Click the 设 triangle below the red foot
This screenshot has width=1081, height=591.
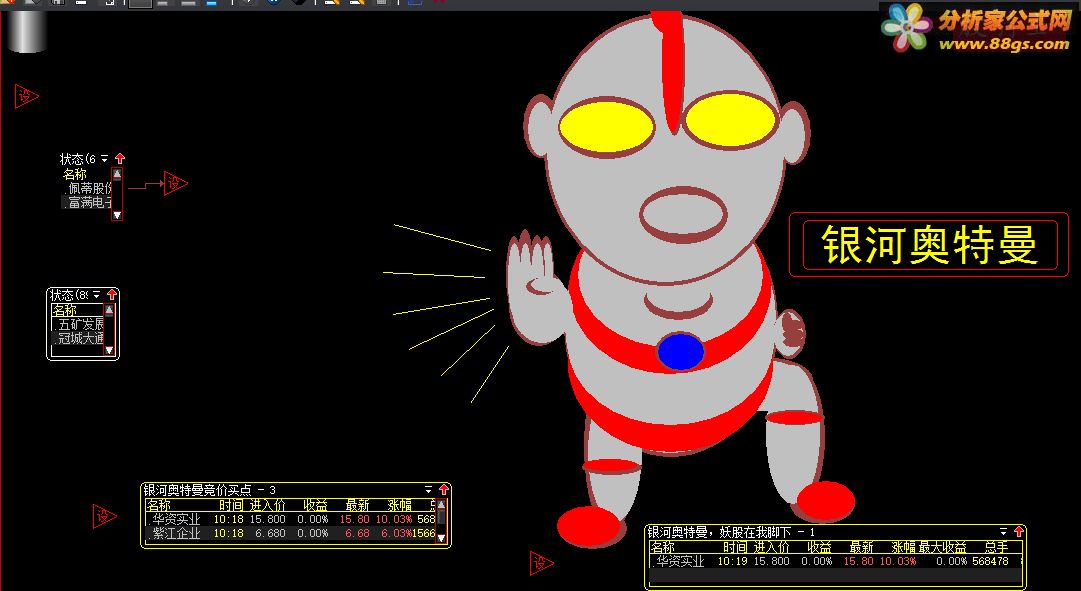540,563
